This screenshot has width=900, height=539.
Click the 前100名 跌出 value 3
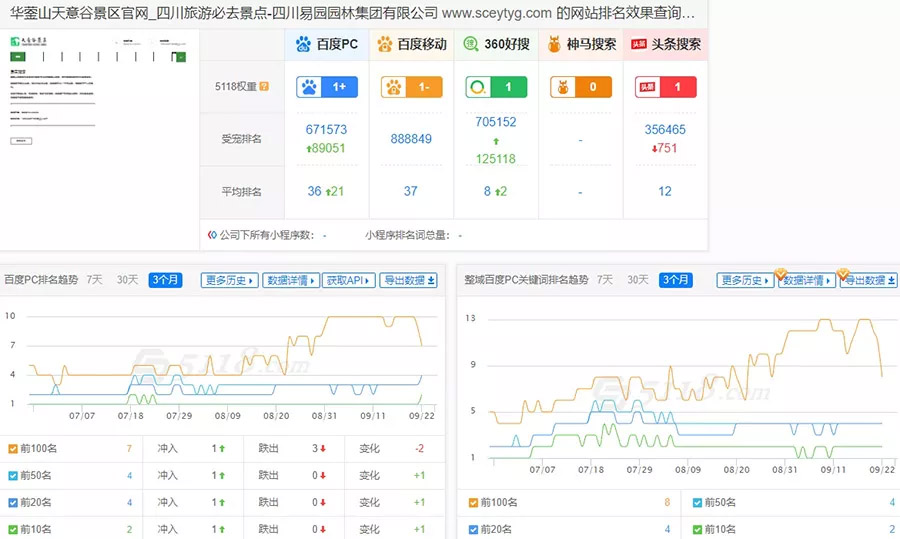pyautogui.click(x=315, y=448)
